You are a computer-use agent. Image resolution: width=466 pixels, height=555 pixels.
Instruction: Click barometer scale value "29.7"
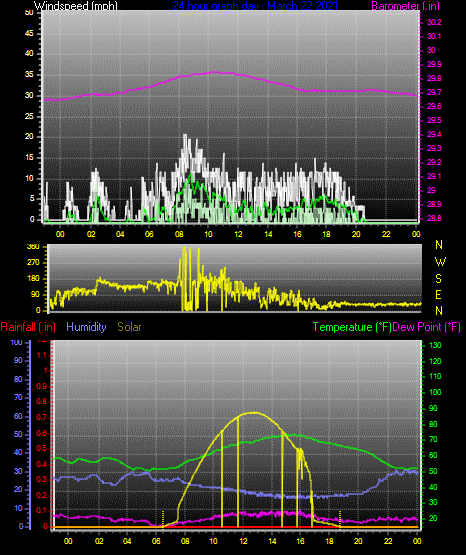click(x=434, y=92)
